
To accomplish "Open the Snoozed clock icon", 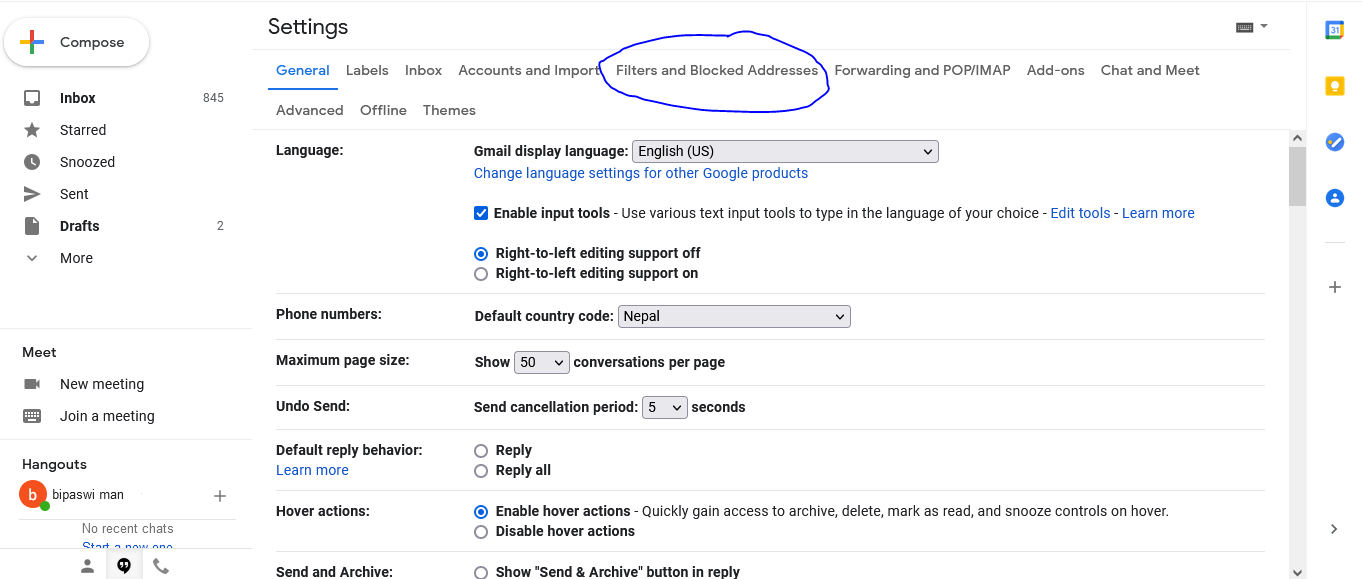I will click(x=32, y=162).
